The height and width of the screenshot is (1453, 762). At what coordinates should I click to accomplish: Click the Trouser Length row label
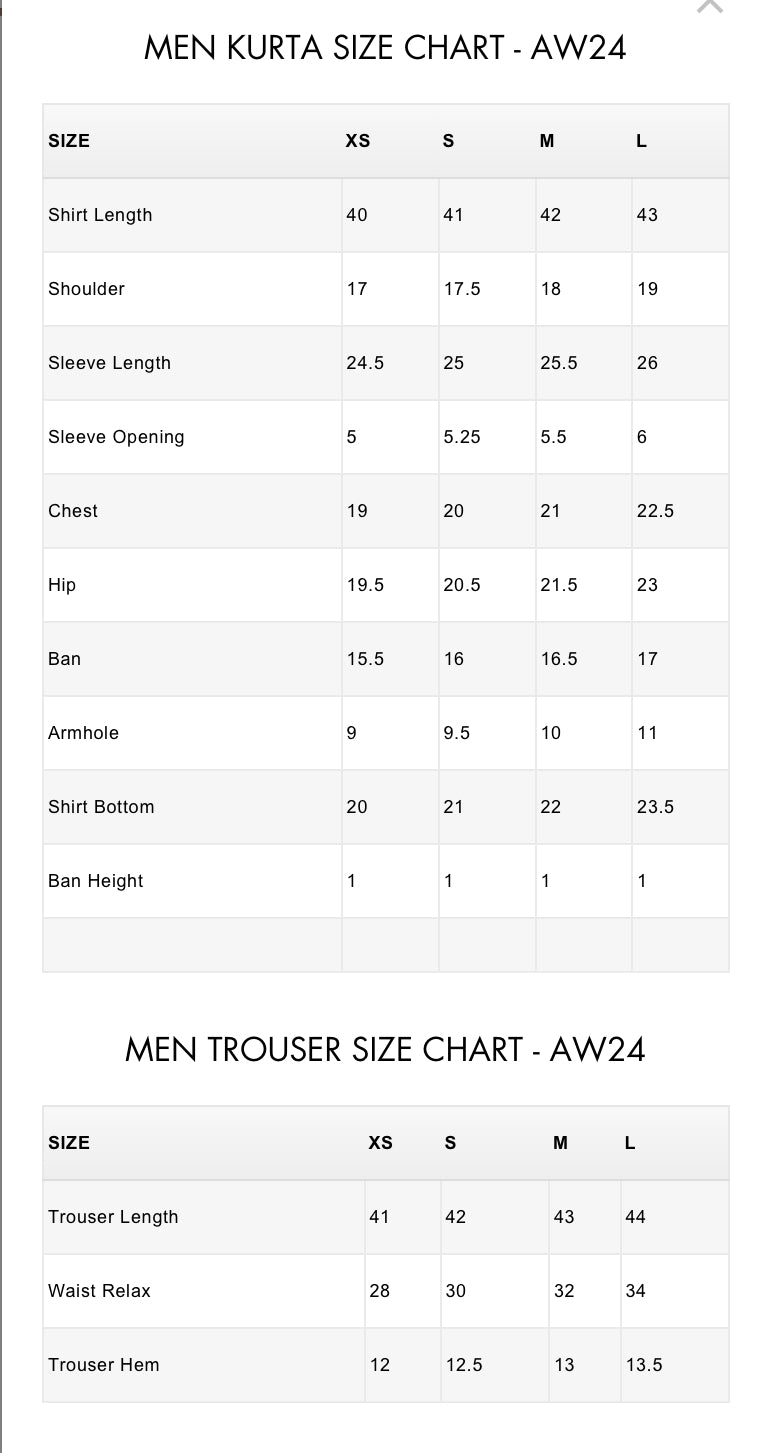click(x=113, y=1217)
